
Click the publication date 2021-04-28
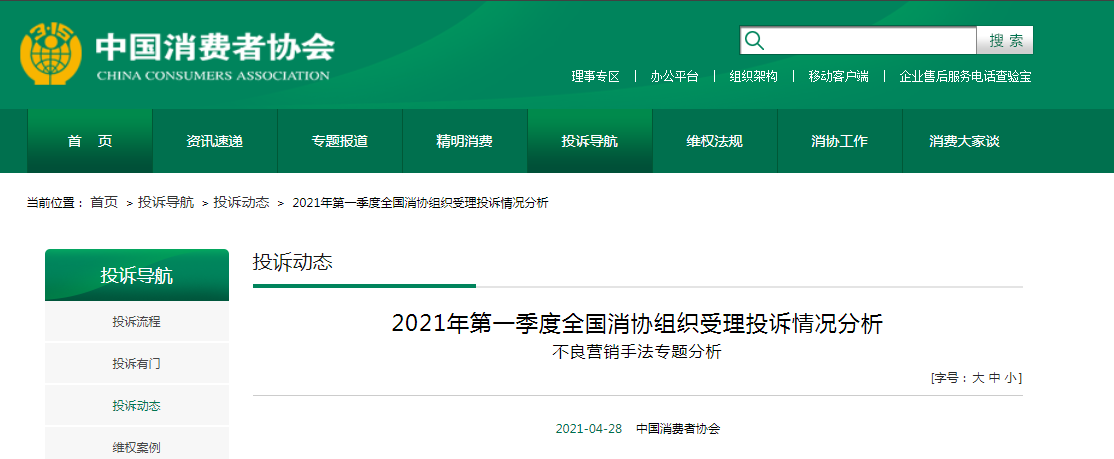(x=589, y=428)
